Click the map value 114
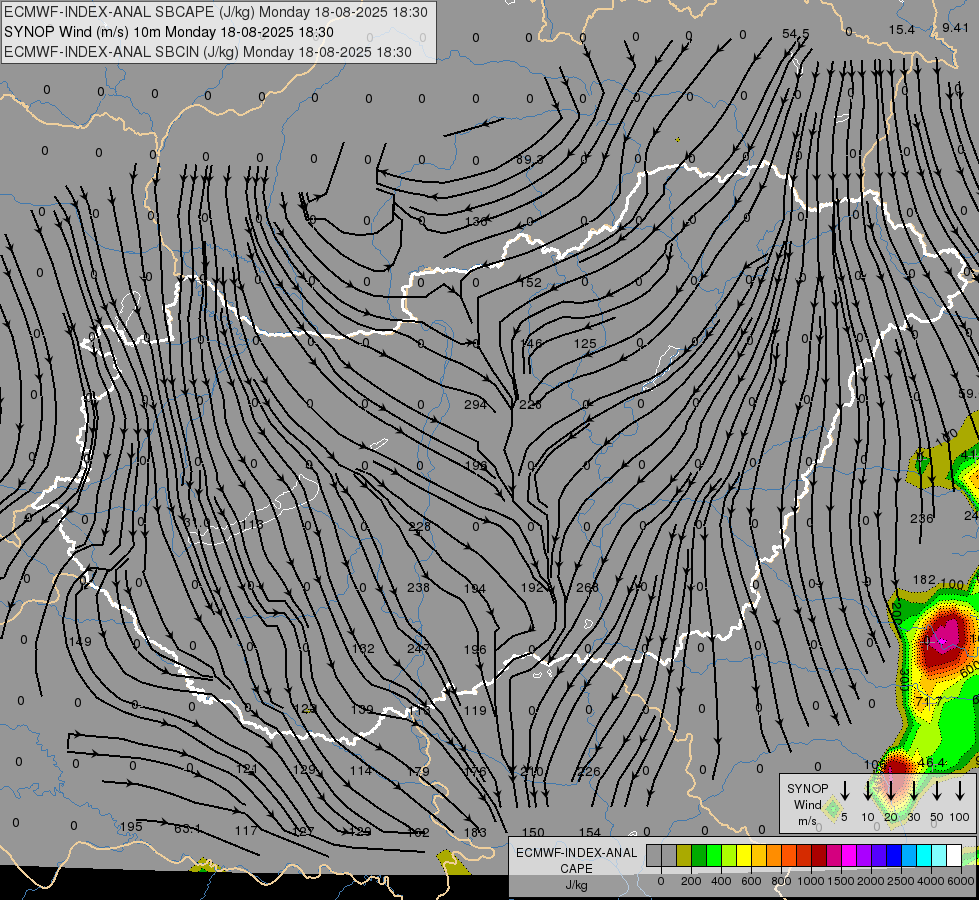979x900 pixels. 361,771
